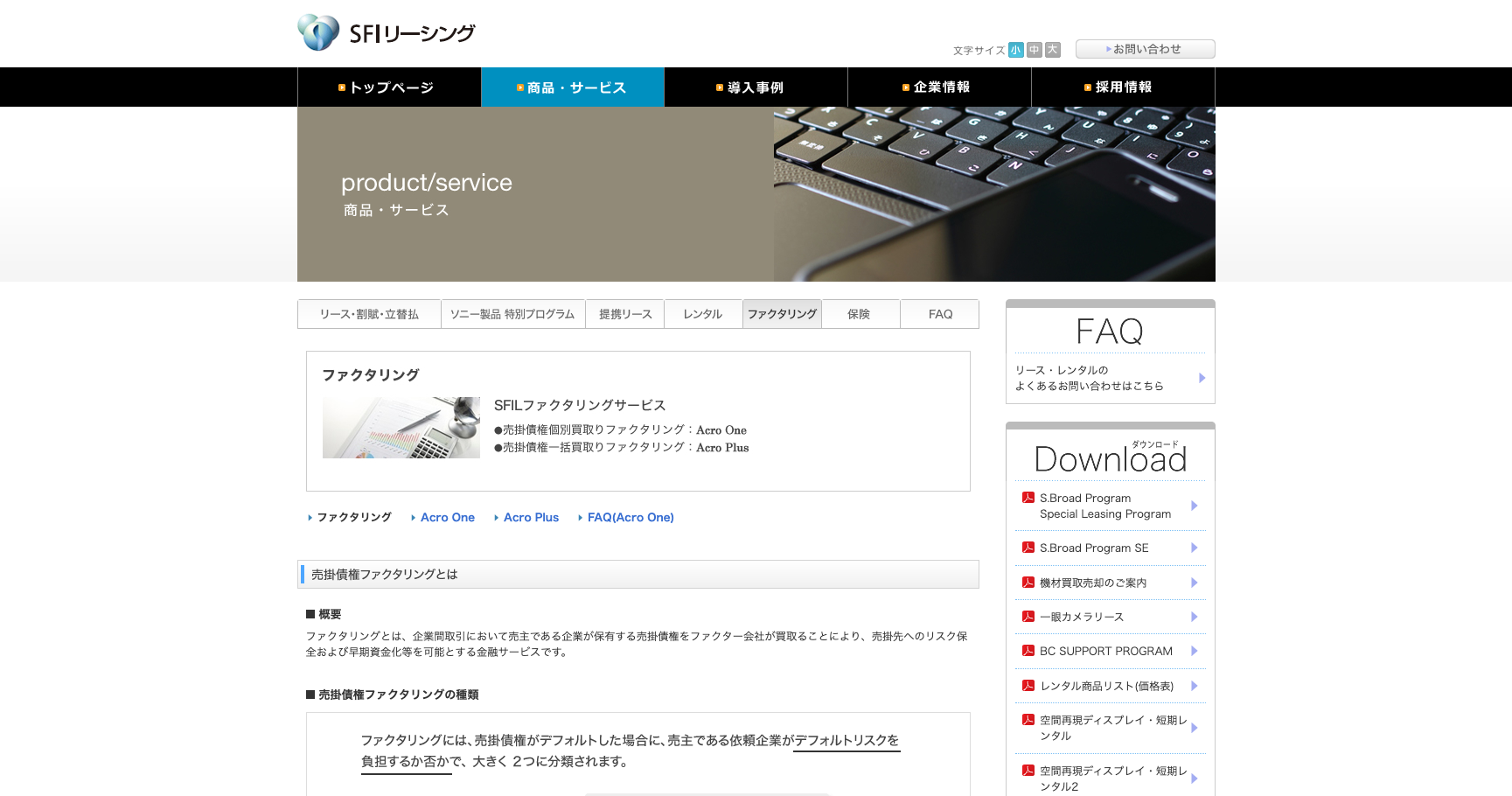This screenshot has height=796, width=1512.
Task: Download S.Broad Program SE document
Action: pos(1094,548)
